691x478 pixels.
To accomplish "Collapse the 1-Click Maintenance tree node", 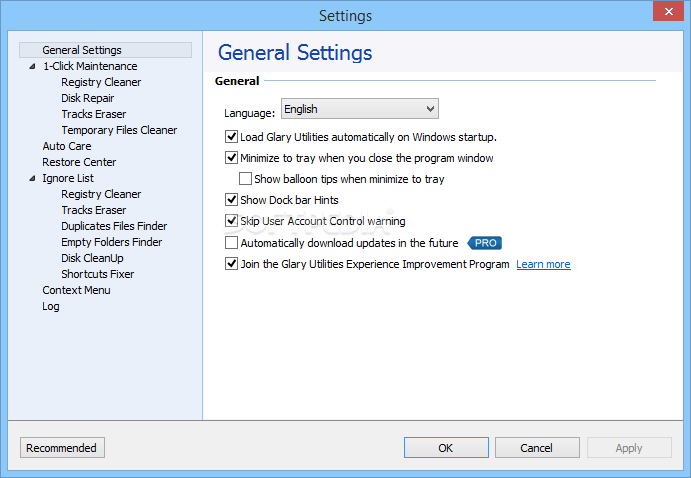I will pyautogui.click(x=32, y=67).
